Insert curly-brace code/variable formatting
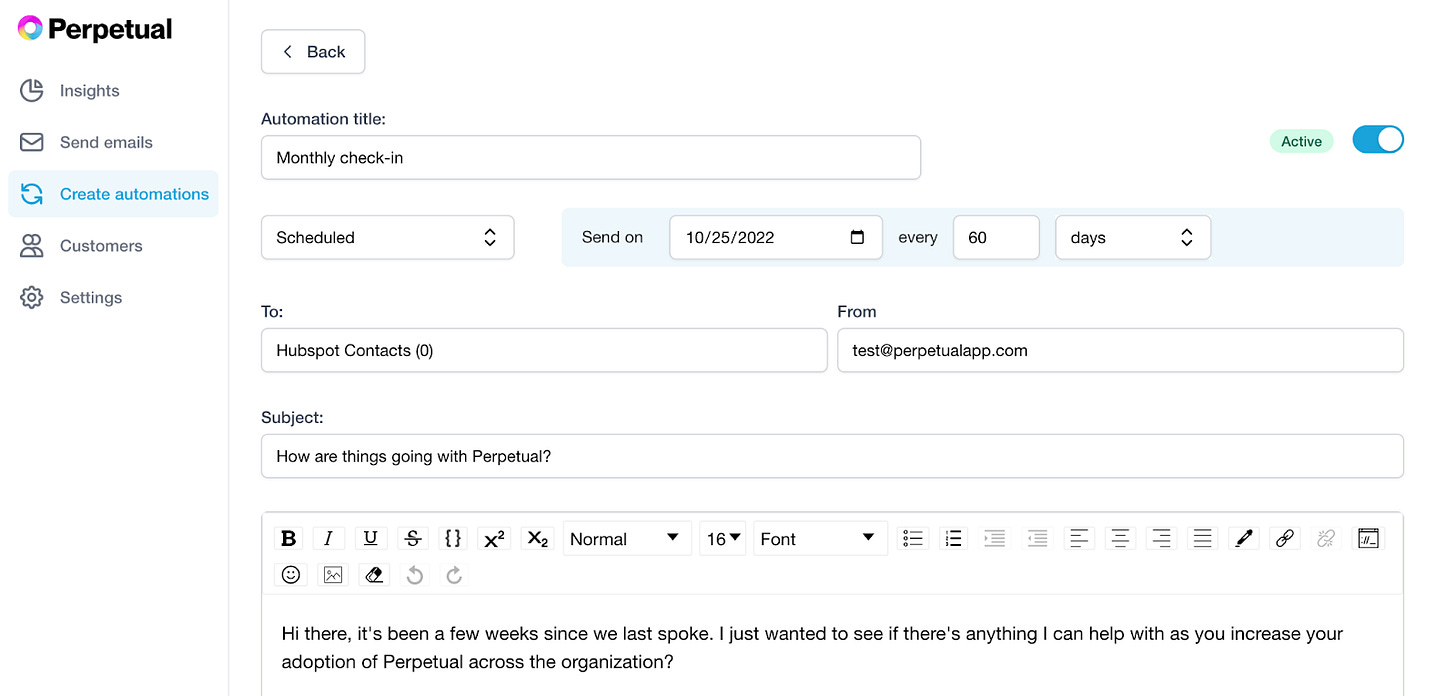Screen dimensions: 1456x696 point(453,539)
